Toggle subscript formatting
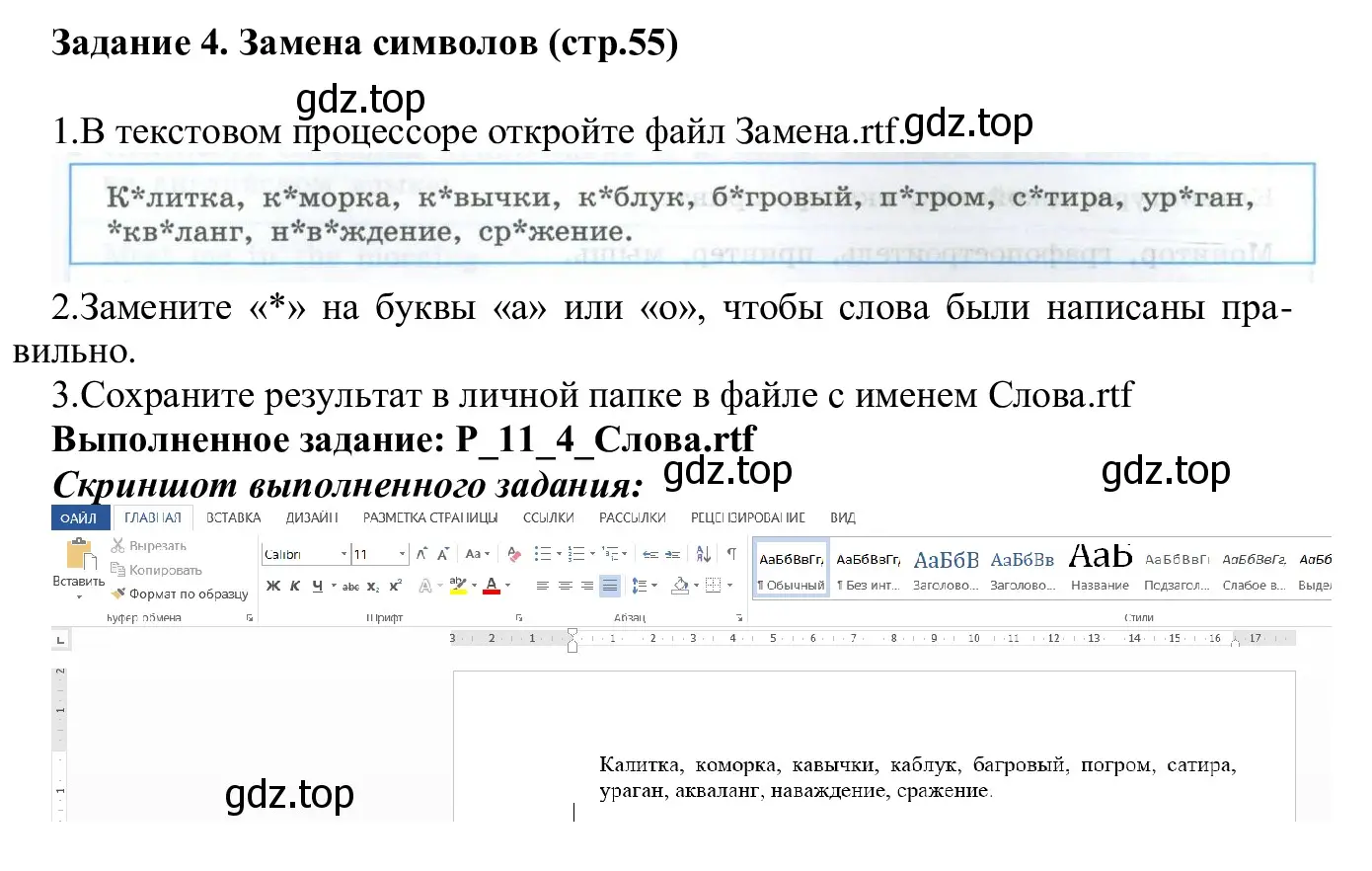Image resolution: width=1372 pixels, height=871 pixels. pos(373,586)
